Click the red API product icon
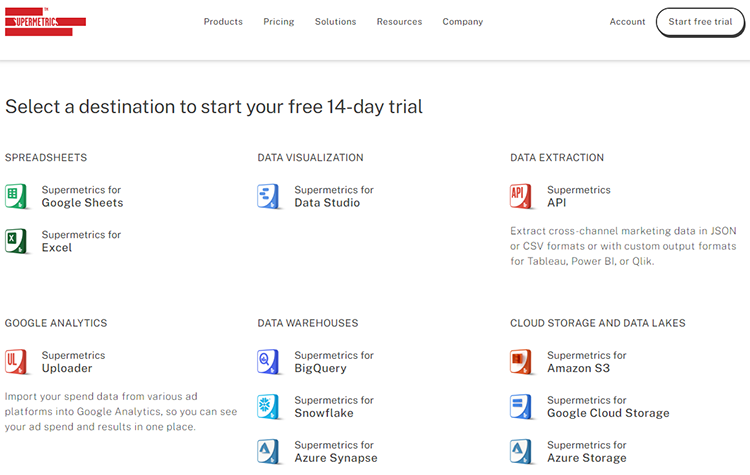The width and height of the screenshot is (750, 475). coord(521,196)
